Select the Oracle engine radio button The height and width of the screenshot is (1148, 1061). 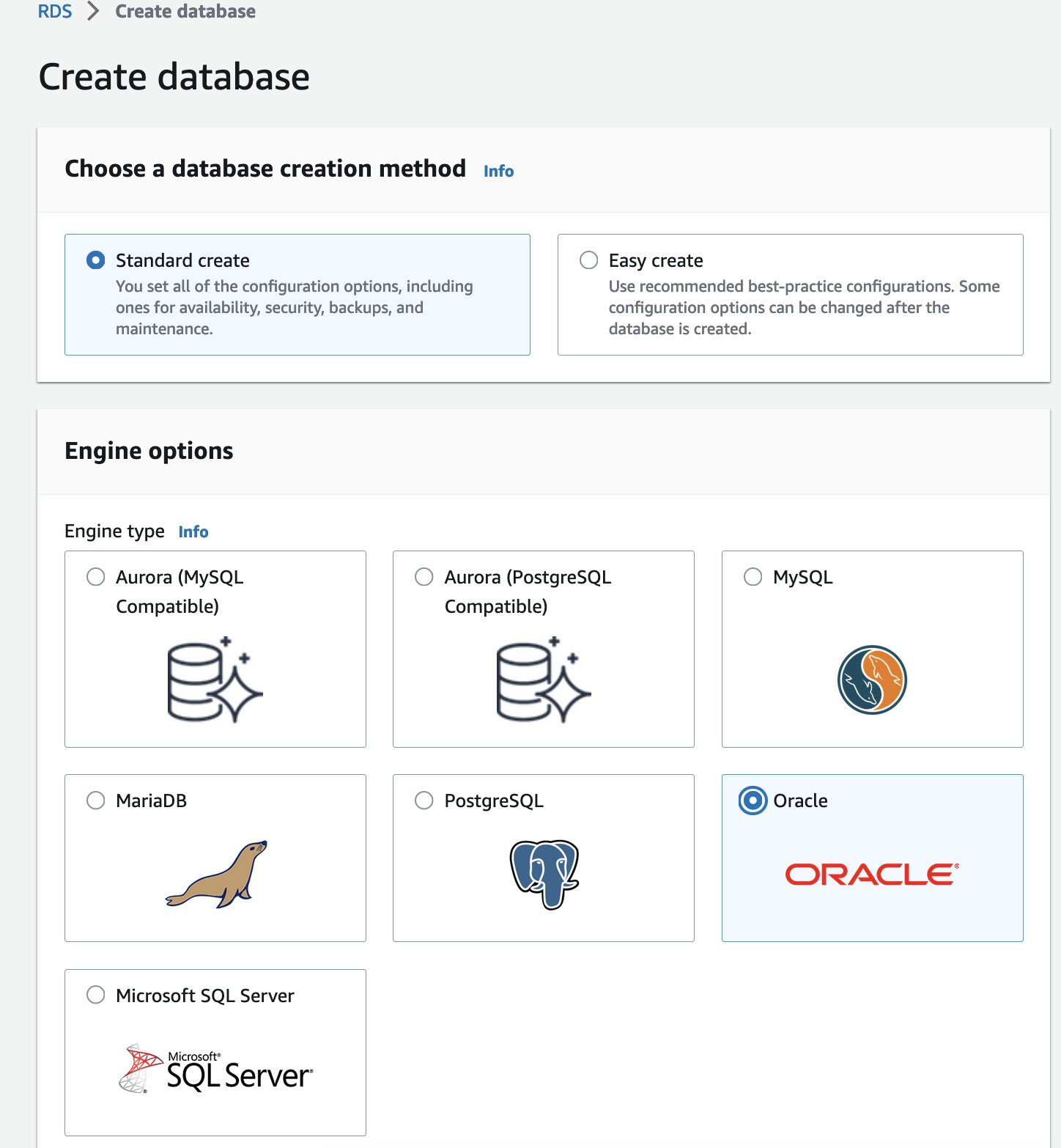tap(753, 801)
